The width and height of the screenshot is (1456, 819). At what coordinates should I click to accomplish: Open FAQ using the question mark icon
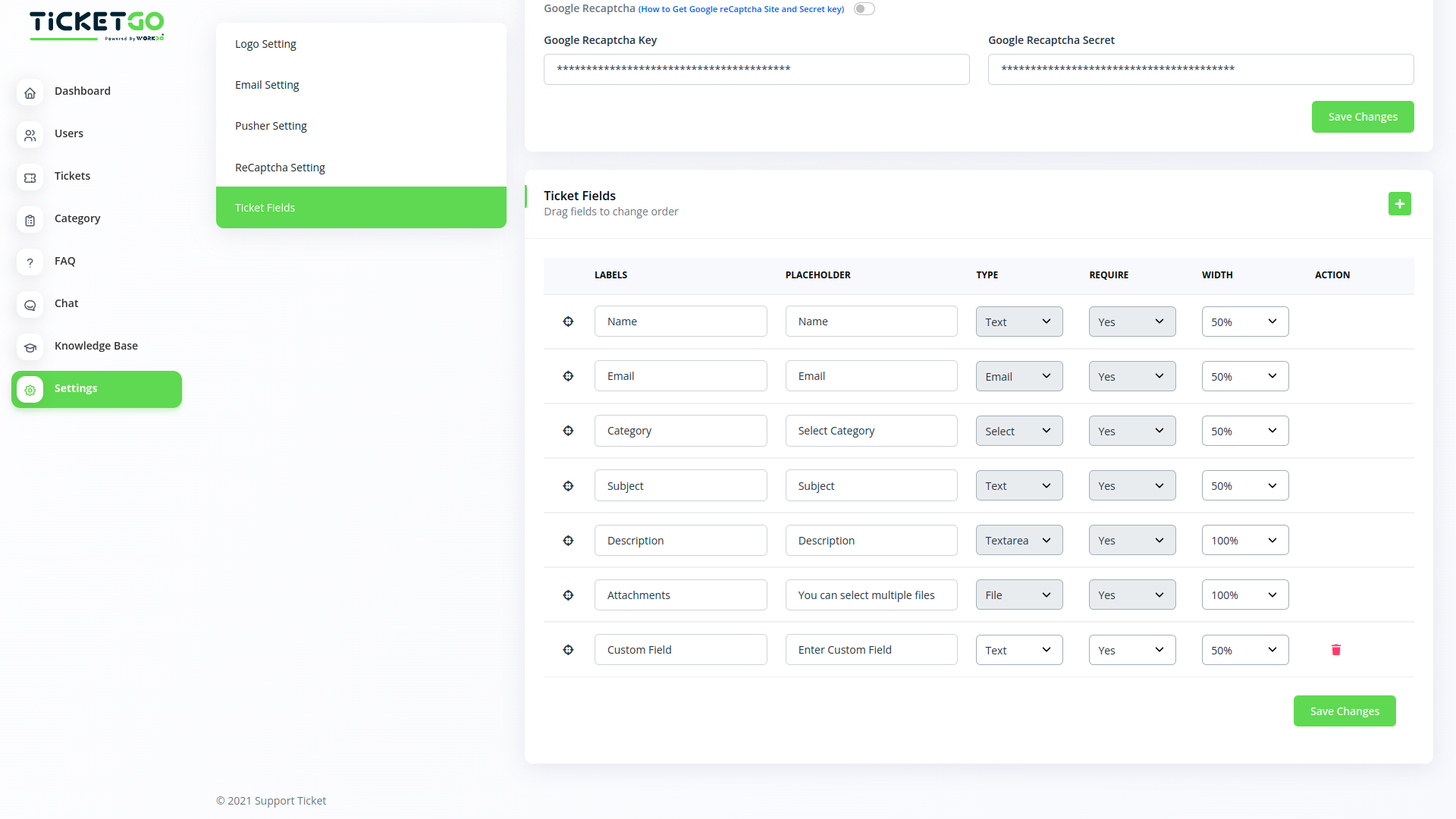click(30, 262)
